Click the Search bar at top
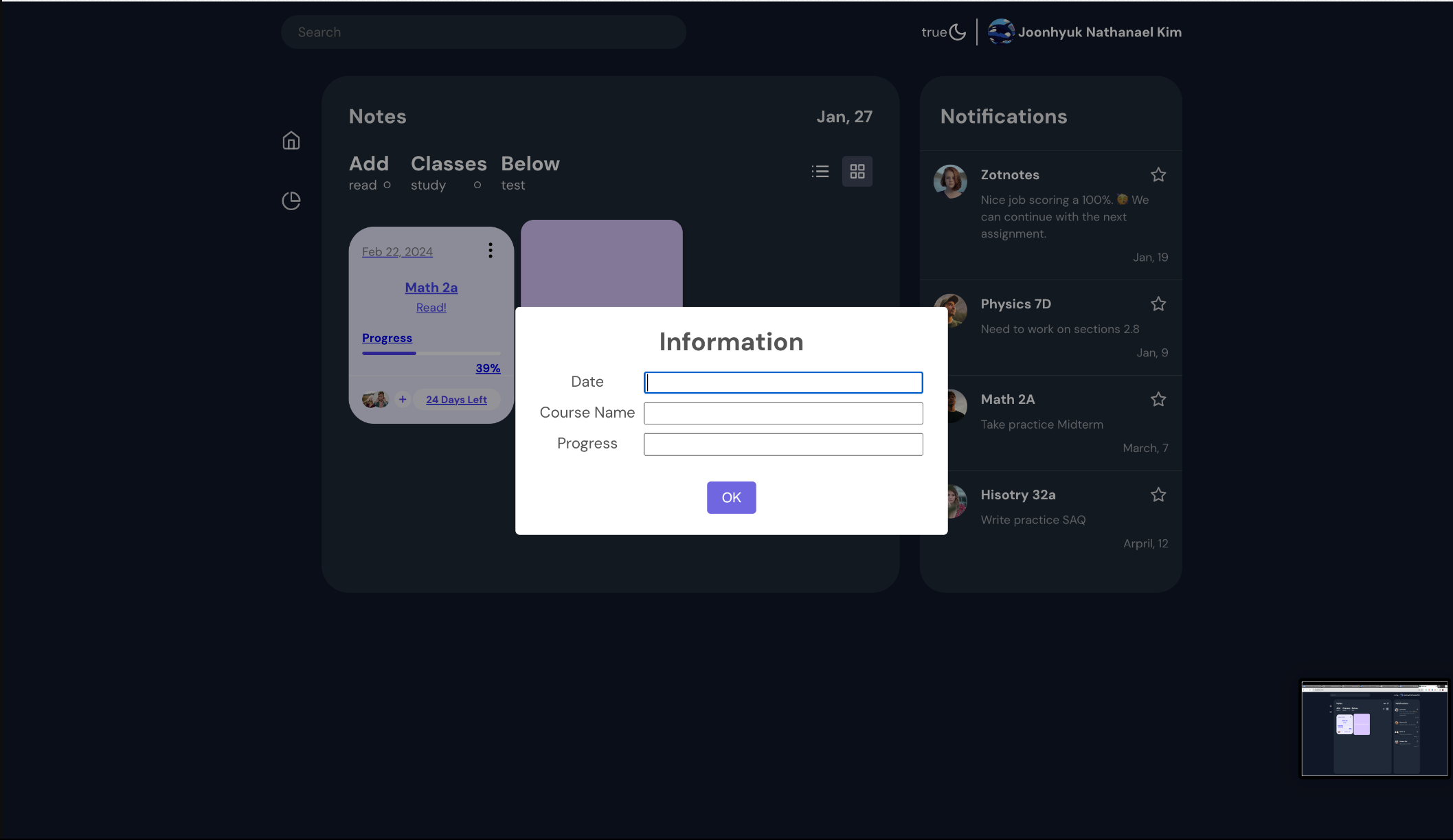This screenshot has height=840, width=1453. tap(483, 32)
